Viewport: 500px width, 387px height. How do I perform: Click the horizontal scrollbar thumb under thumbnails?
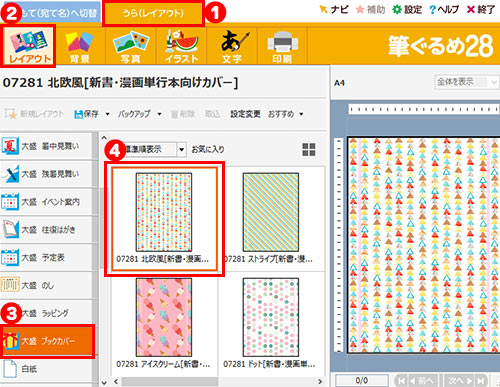[170, 381]
